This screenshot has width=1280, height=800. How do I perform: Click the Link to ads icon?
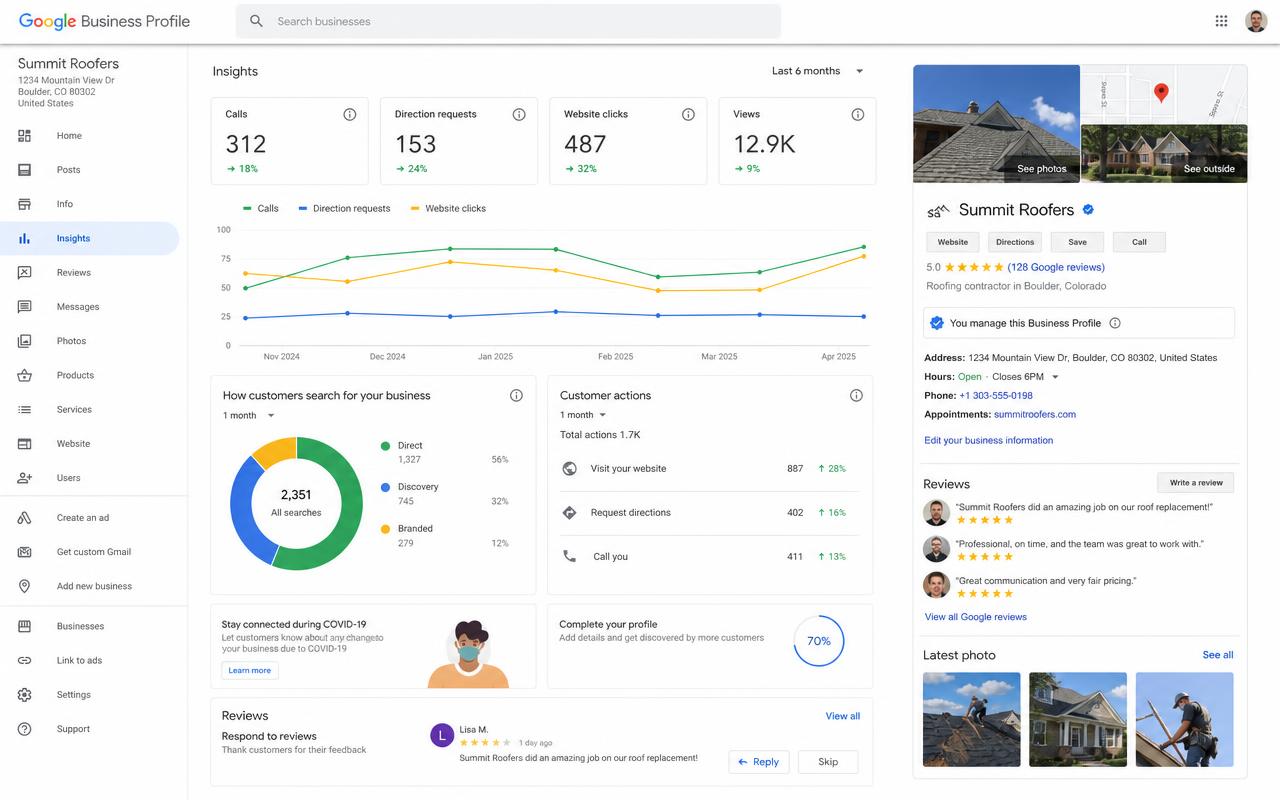[24, 661]
